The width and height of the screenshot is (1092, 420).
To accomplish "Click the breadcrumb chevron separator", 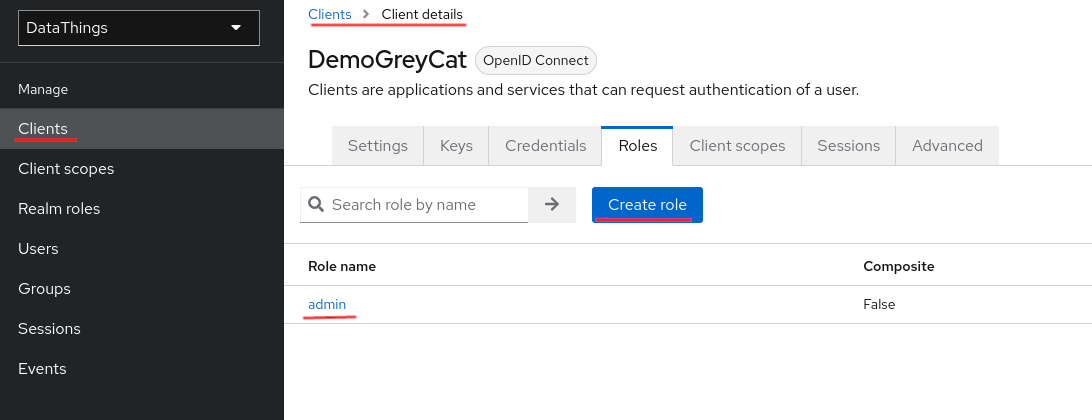I will (366, 14).
